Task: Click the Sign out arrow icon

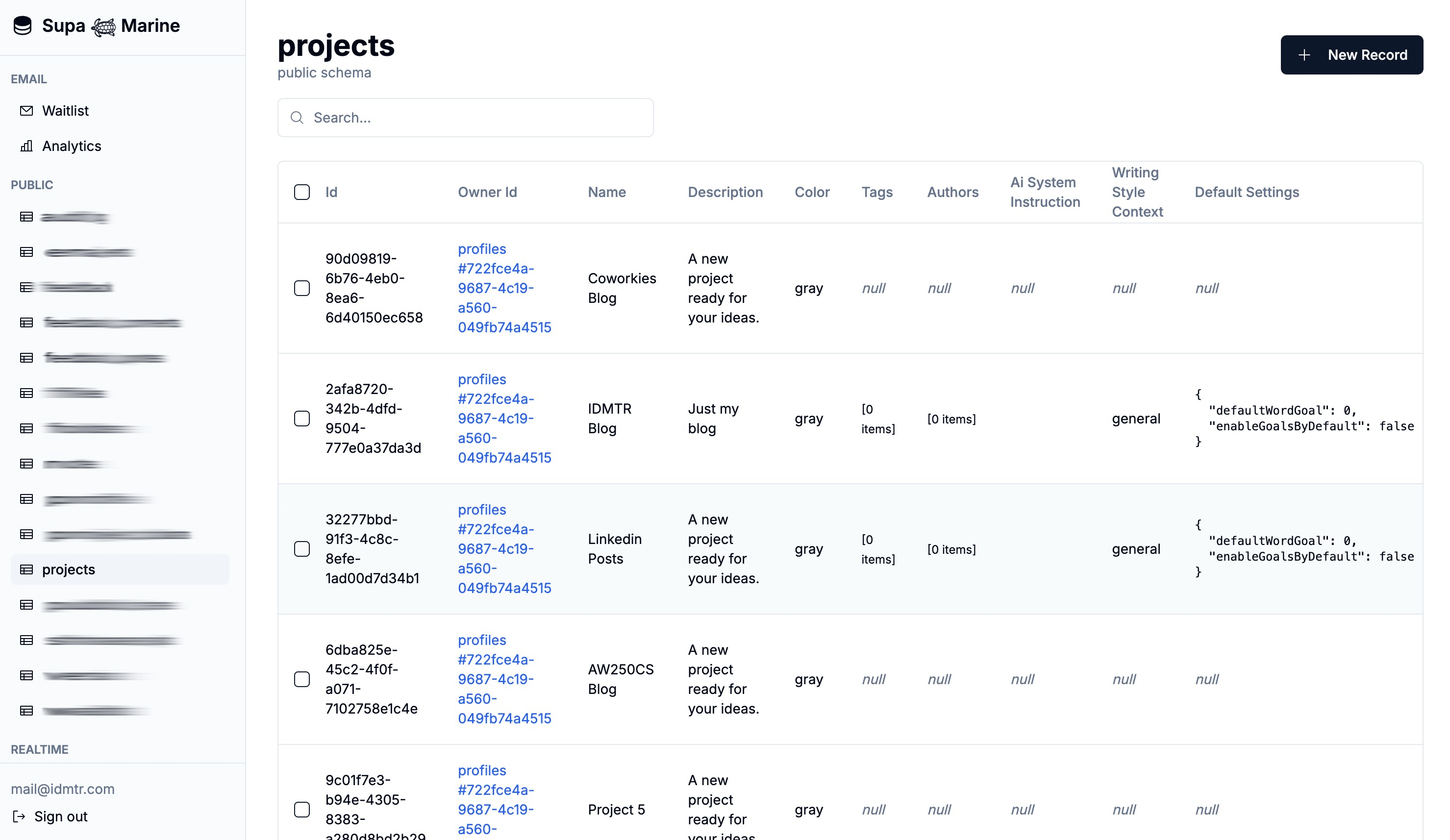Action: 19,816
